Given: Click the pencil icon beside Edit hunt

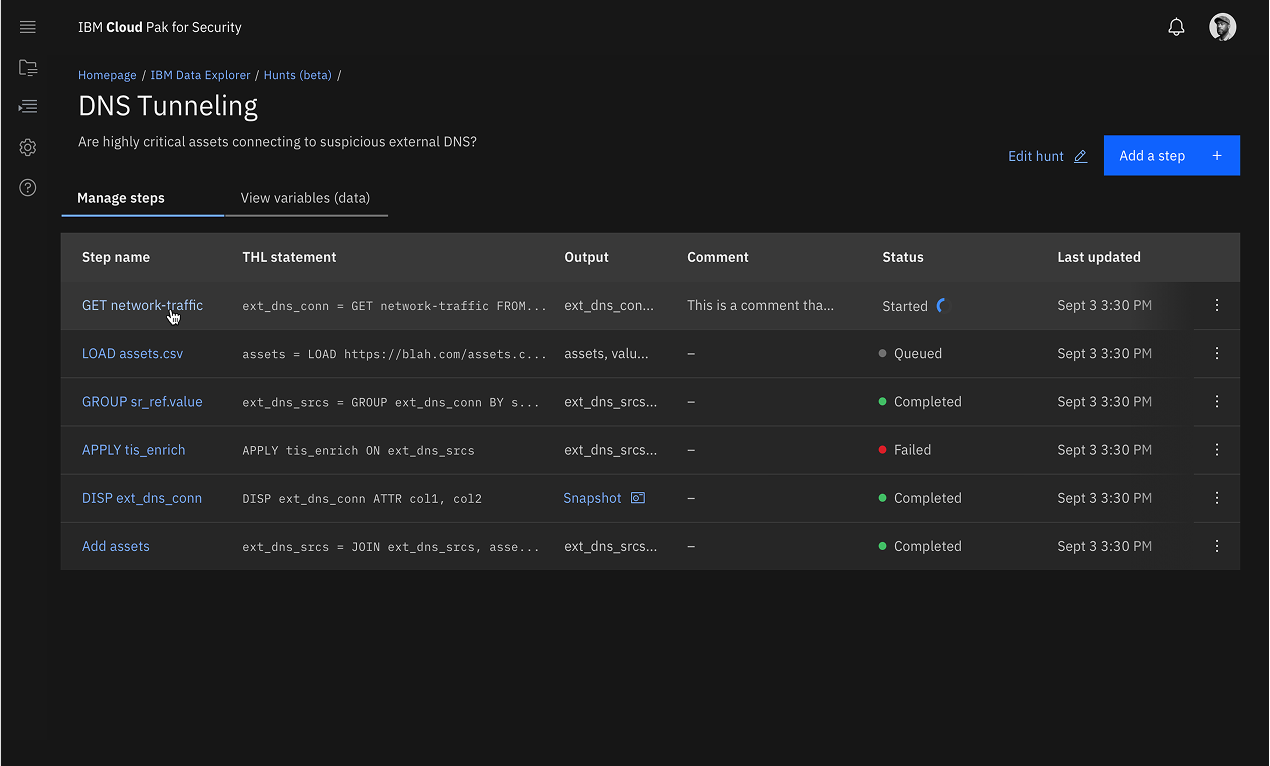Looking at the screenshot, I should tap(1080, 156).
